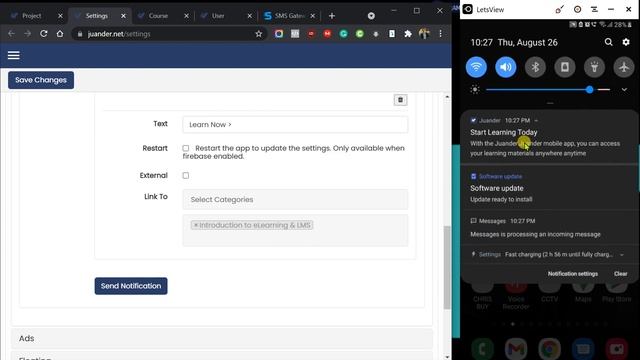Enable the Restart app checkbox

click(186, 148)
